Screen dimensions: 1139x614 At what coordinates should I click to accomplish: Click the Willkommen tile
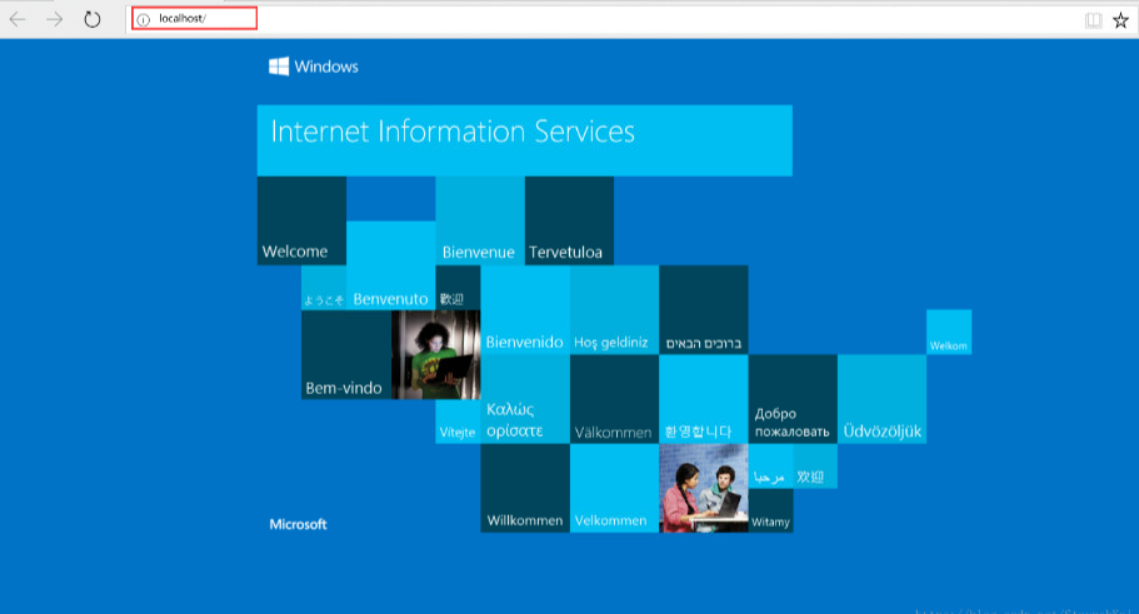[525, 488]
